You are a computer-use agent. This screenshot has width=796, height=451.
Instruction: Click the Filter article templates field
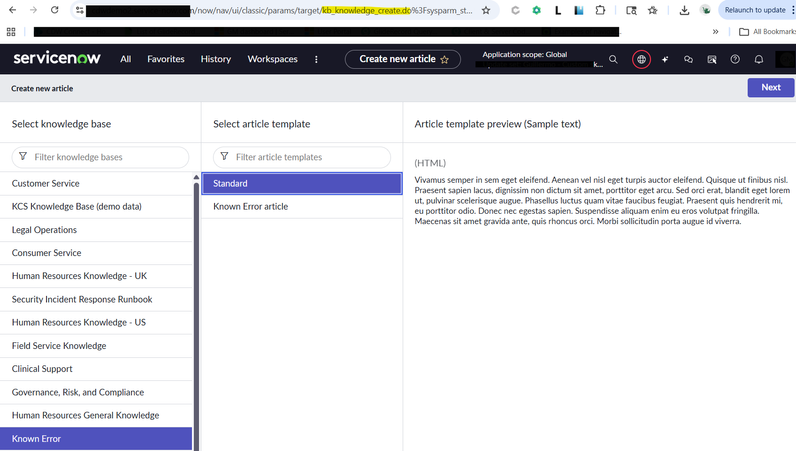coord(302,157)
